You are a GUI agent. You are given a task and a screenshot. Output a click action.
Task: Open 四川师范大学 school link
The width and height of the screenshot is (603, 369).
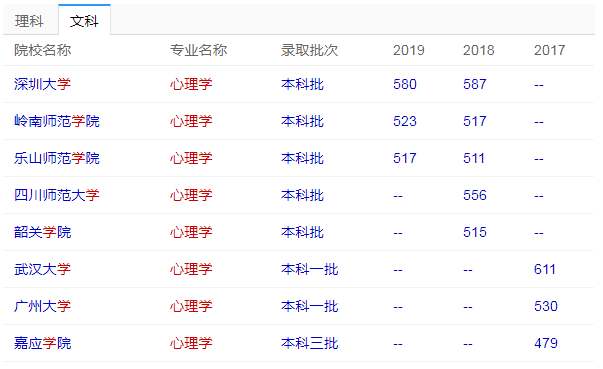tap(57, 195)
